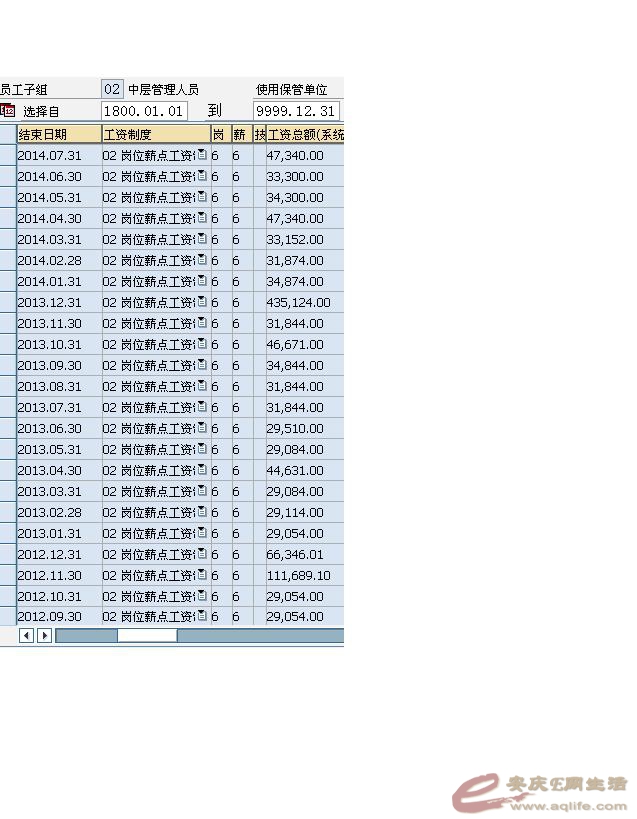Select the 薪 column header
This screenshot has width=637, height=819.
pyautogui.click(x=242, y=134)
